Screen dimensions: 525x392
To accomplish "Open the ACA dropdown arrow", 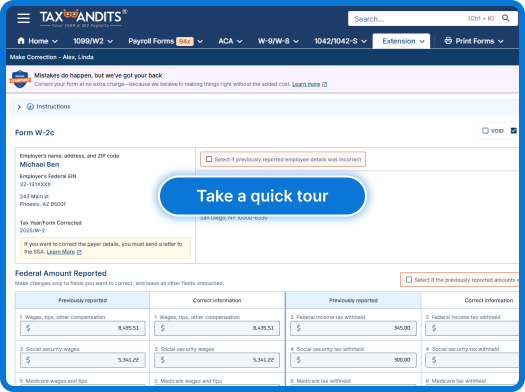I will pos(239,41).
